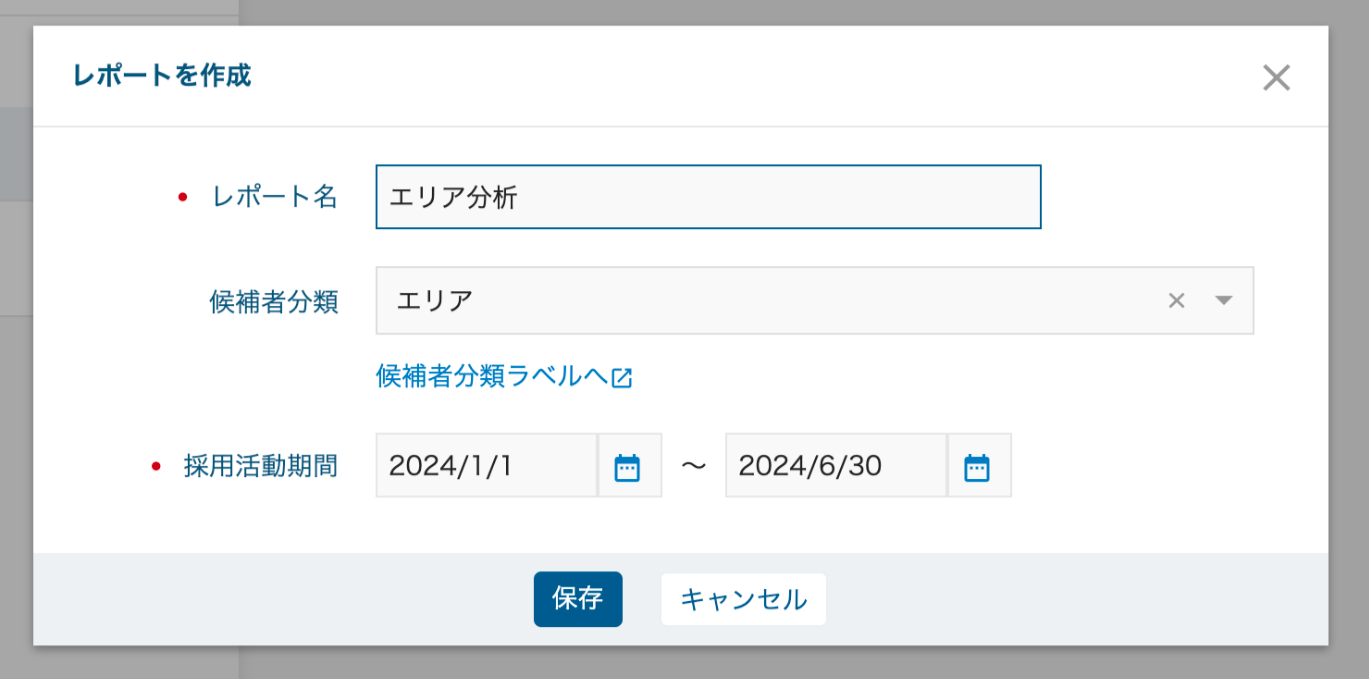The image size is (1369, 679).
Task: Click the 候補者分類 field label
Action: (273, 302)
